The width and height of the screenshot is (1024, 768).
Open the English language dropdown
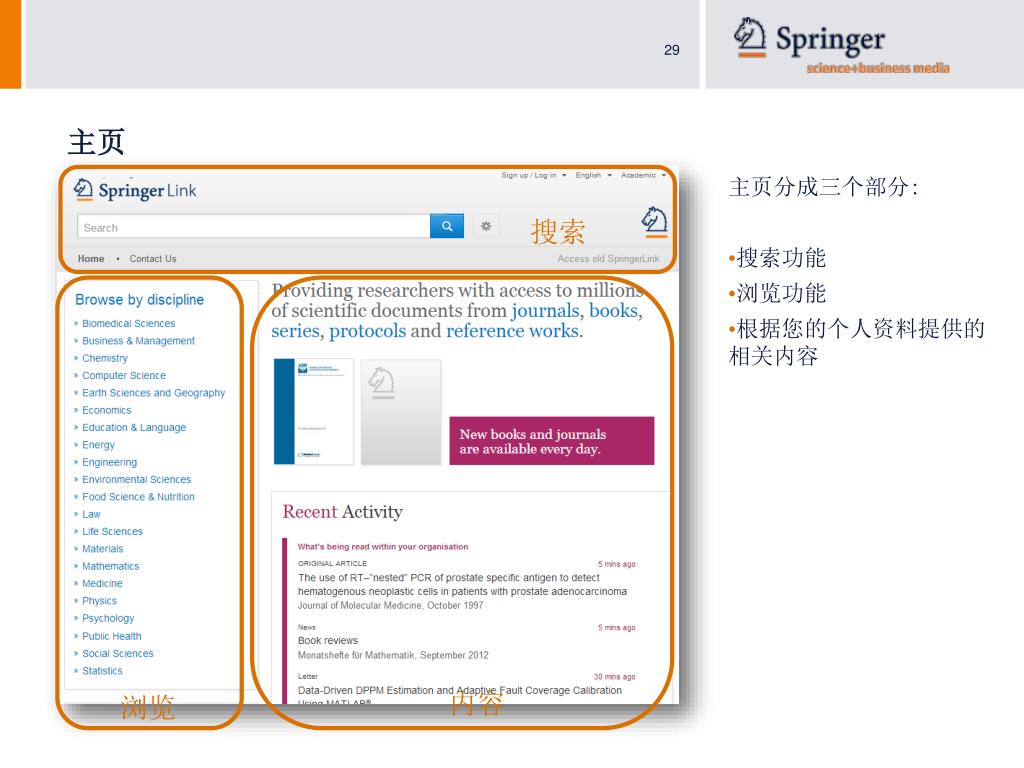click(593, 175)
